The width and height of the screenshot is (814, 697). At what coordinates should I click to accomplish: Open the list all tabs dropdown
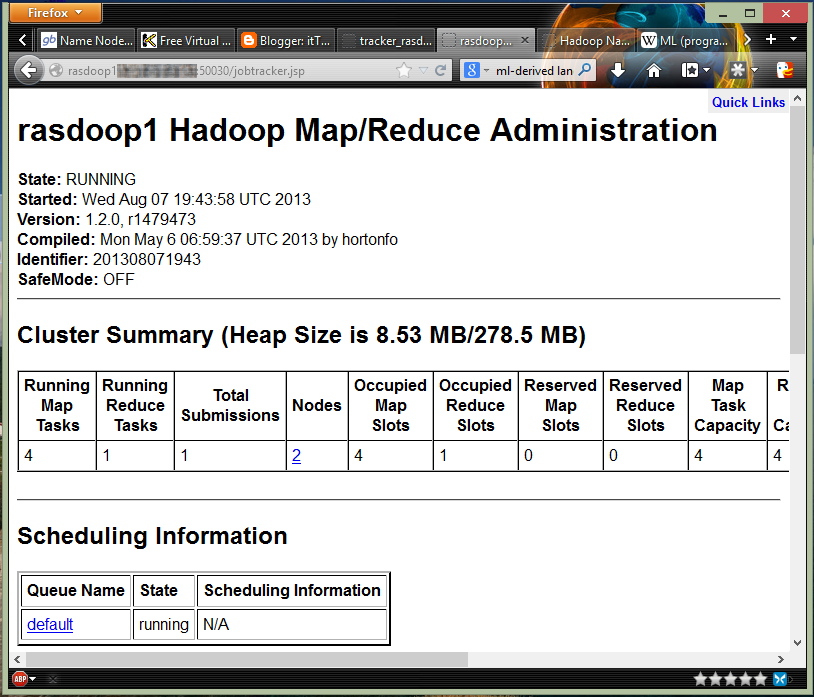pos(793,39)
